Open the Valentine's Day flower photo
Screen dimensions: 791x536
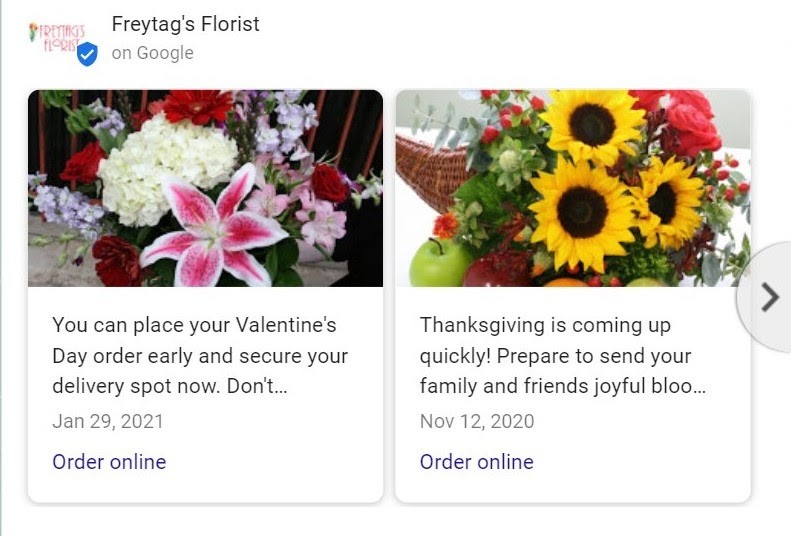[x=205, y=188]
